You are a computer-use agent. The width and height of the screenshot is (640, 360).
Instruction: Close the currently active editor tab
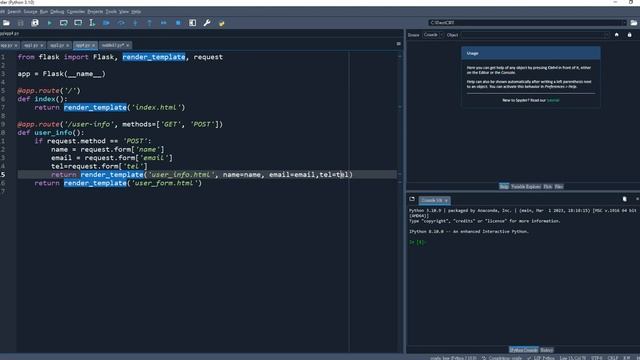click(93, 45)
